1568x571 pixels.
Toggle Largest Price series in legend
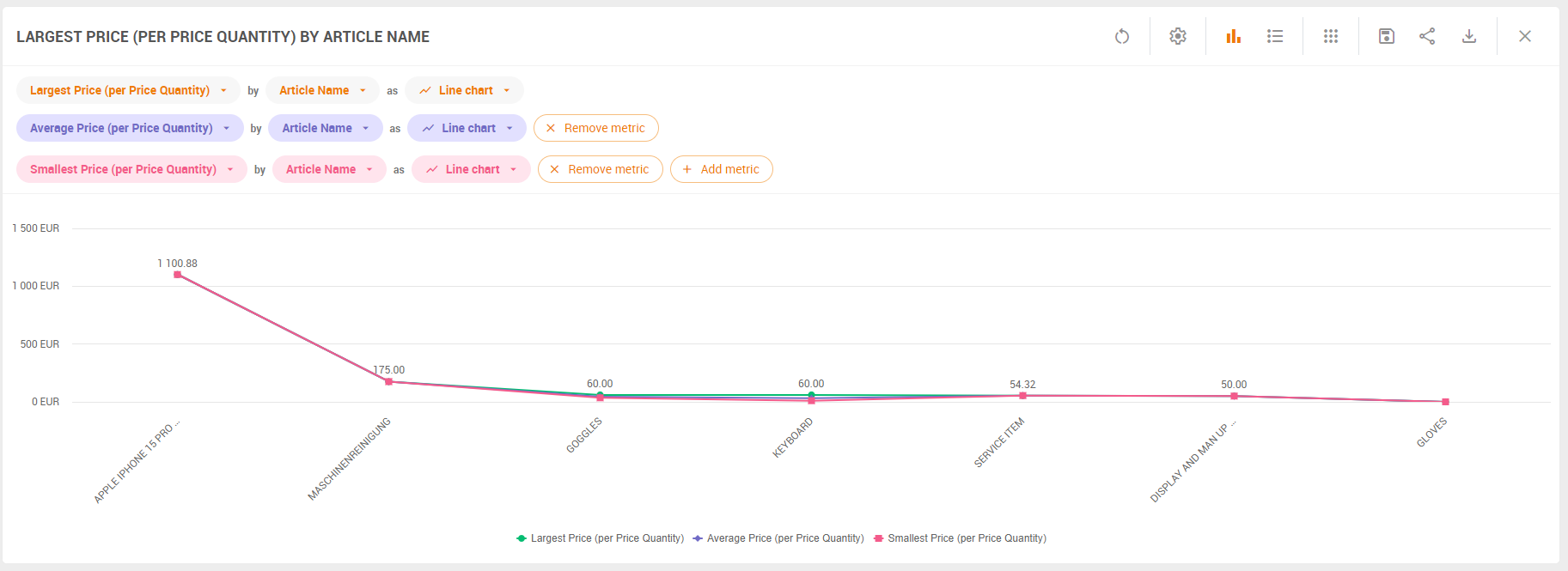606,538
